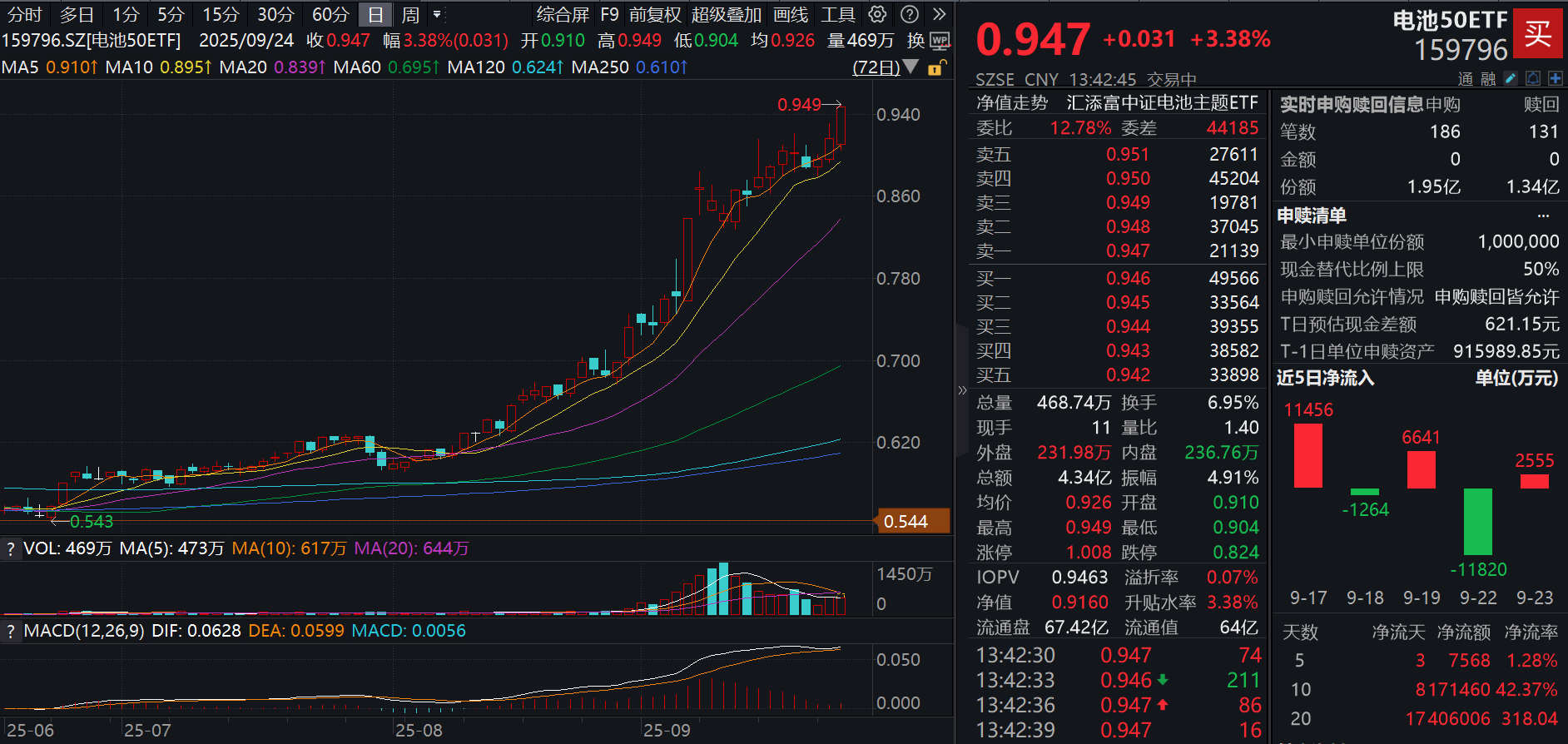Image resolution: width=1568 pixels, height=744 pixels.
Task: Click the 0.544 price marker on axis
Action: pyautogui.click(x=911, y=522)
